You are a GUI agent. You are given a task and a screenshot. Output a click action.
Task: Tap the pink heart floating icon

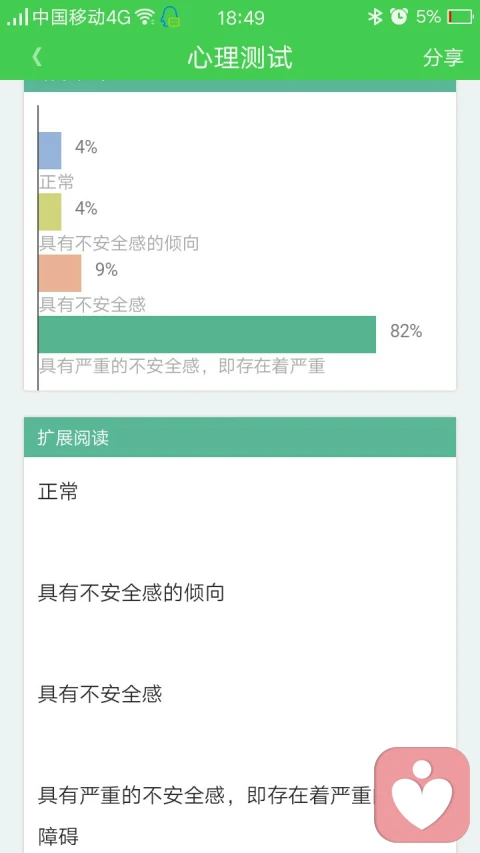tap(422, 794)
